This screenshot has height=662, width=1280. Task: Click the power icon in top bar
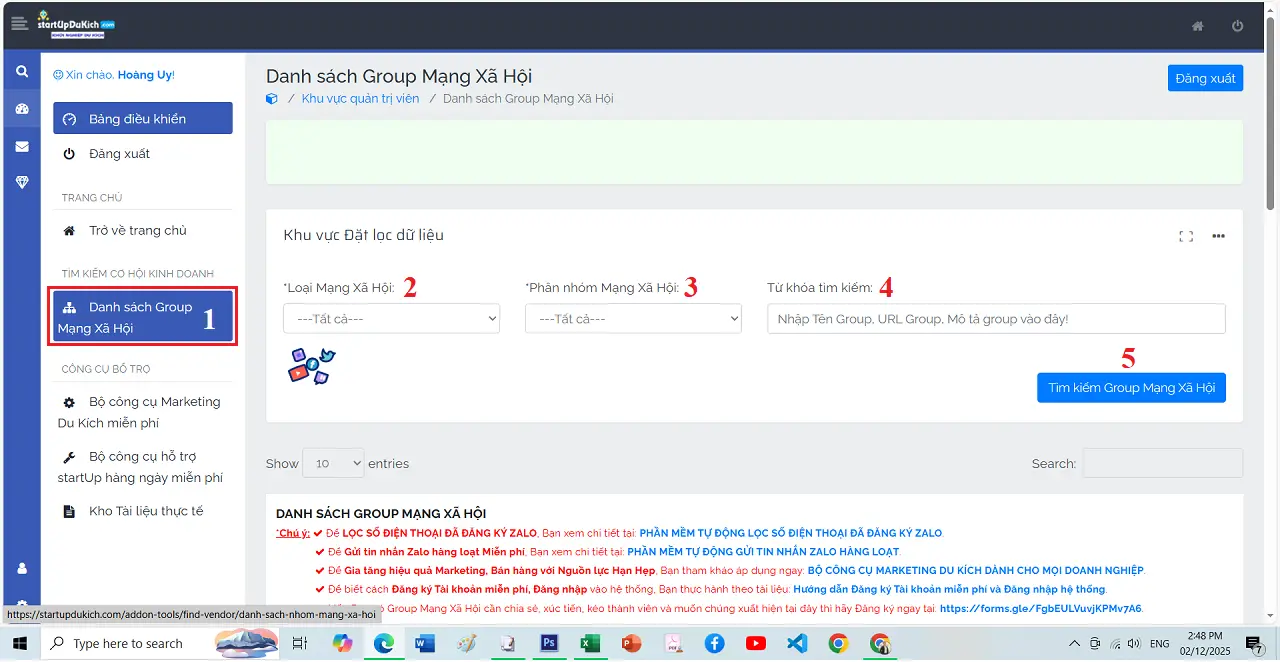pos(1238,26)
